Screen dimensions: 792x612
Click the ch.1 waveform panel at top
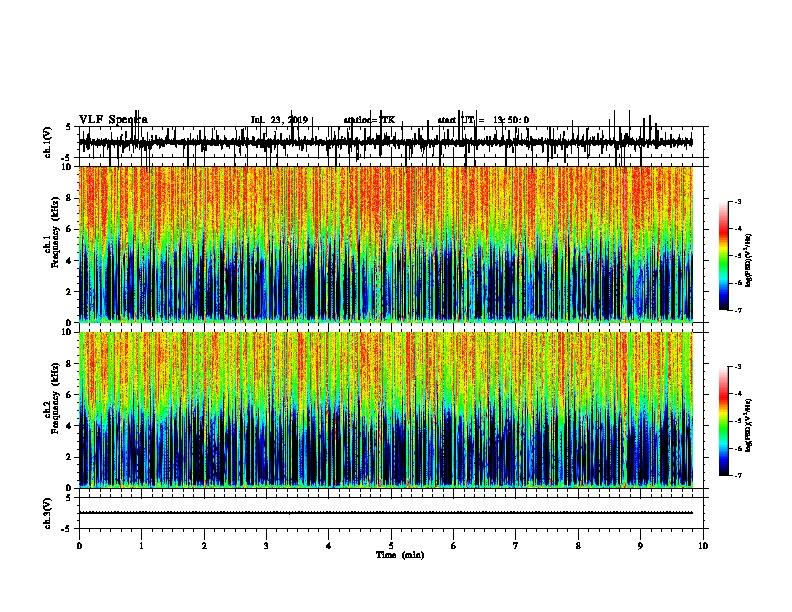pyautogui.click(x=391, y=142)
